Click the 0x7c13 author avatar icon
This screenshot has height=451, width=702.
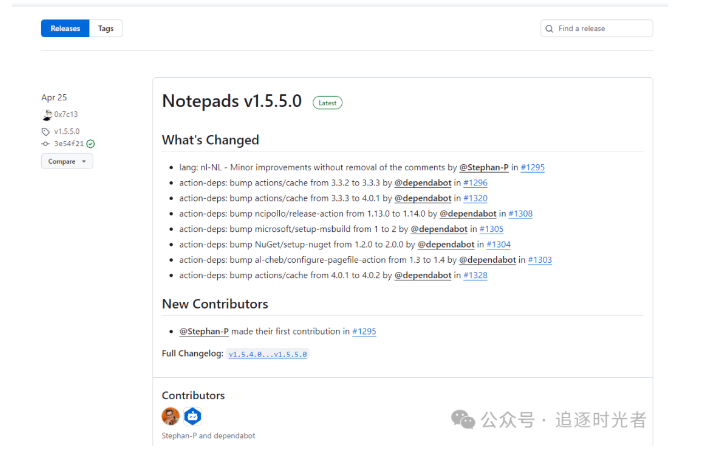coord(46,115)
